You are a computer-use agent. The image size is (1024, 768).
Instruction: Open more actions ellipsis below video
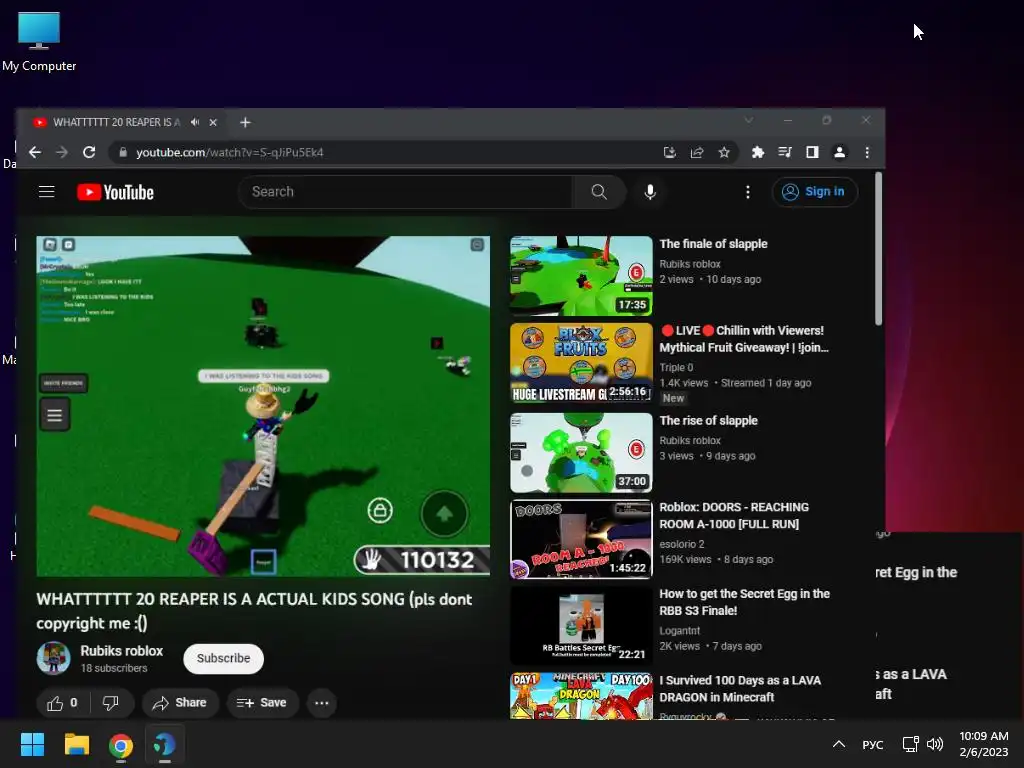coord(322,703)
